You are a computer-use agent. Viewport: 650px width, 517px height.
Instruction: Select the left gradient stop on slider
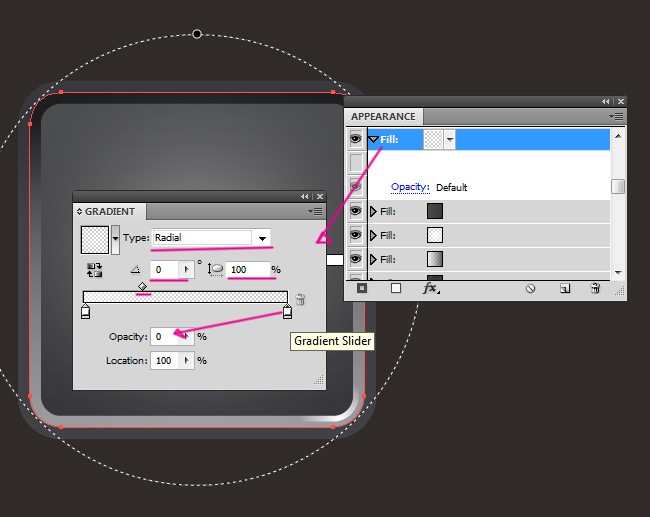coord(85,313)
